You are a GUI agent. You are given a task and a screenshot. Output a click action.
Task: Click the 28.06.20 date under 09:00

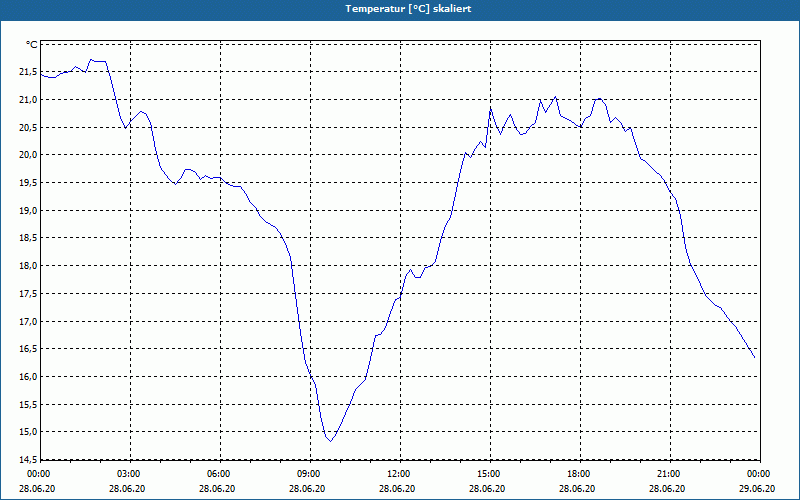click(307, 488)
